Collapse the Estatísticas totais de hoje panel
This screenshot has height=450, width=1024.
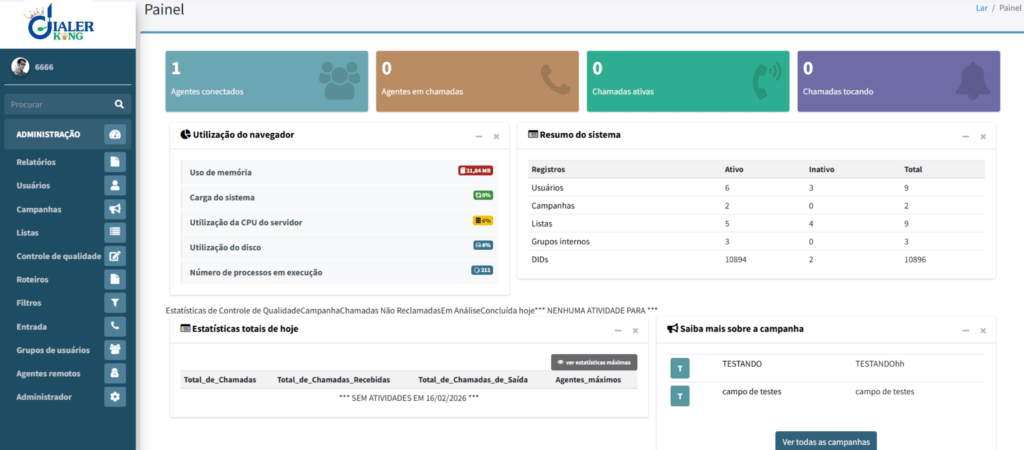tap(617, 329)
